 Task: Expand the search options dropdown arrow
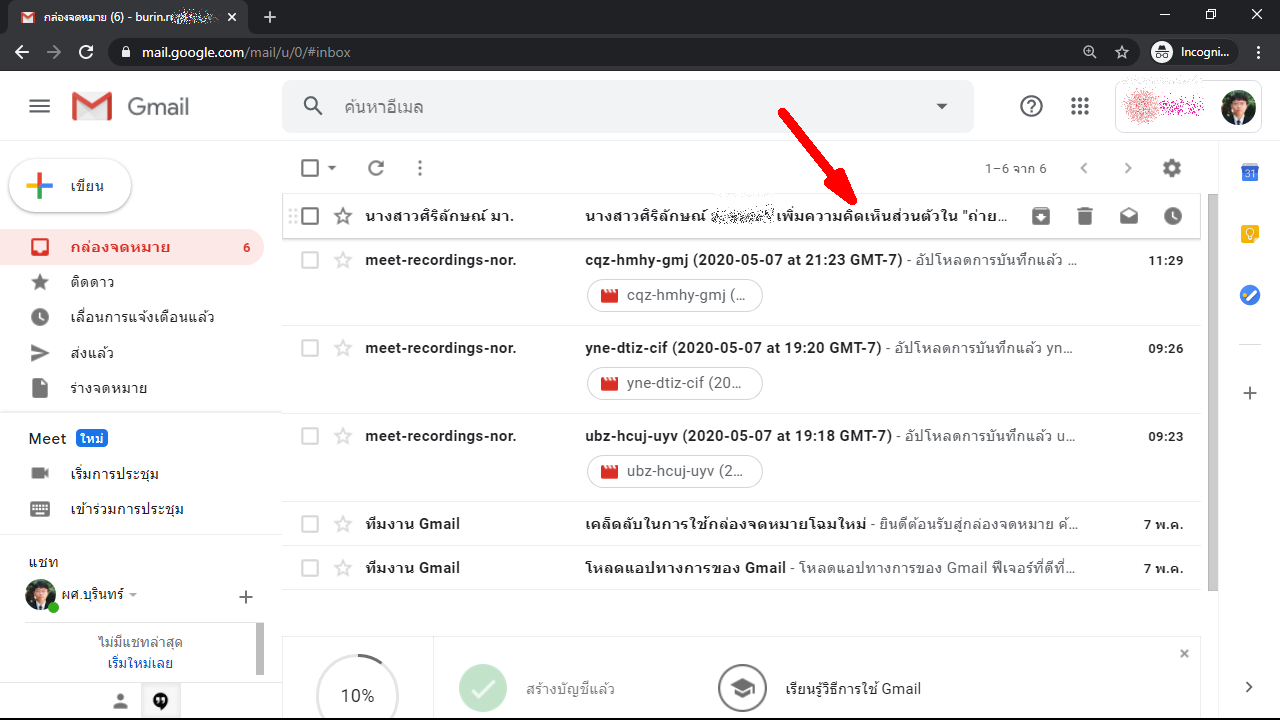941,106
